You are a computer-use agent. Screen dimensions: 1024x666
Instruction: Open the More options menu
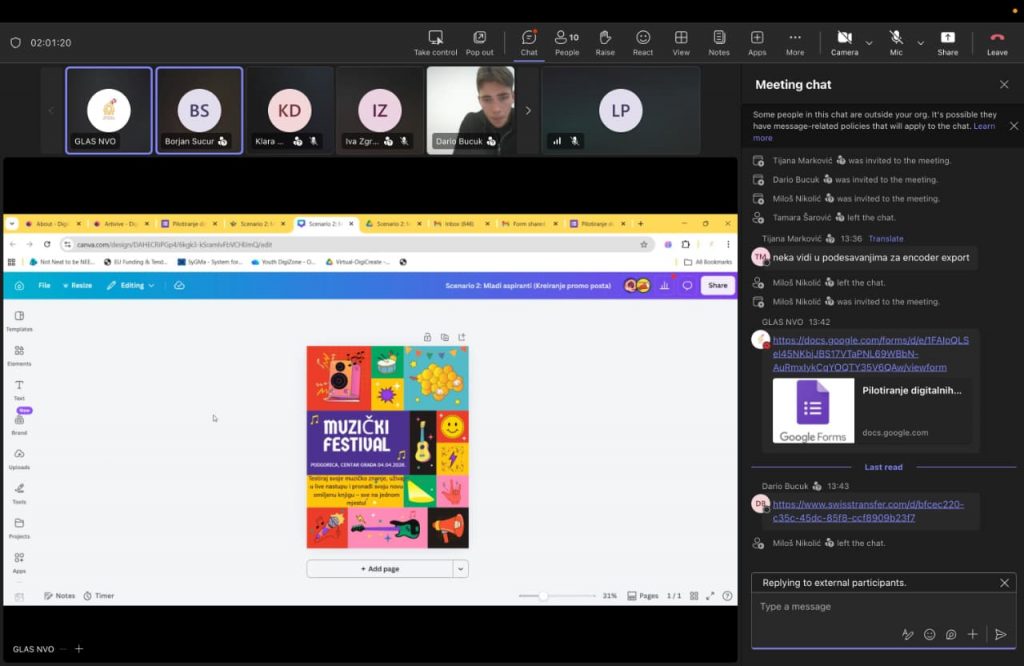coord(795,42)
